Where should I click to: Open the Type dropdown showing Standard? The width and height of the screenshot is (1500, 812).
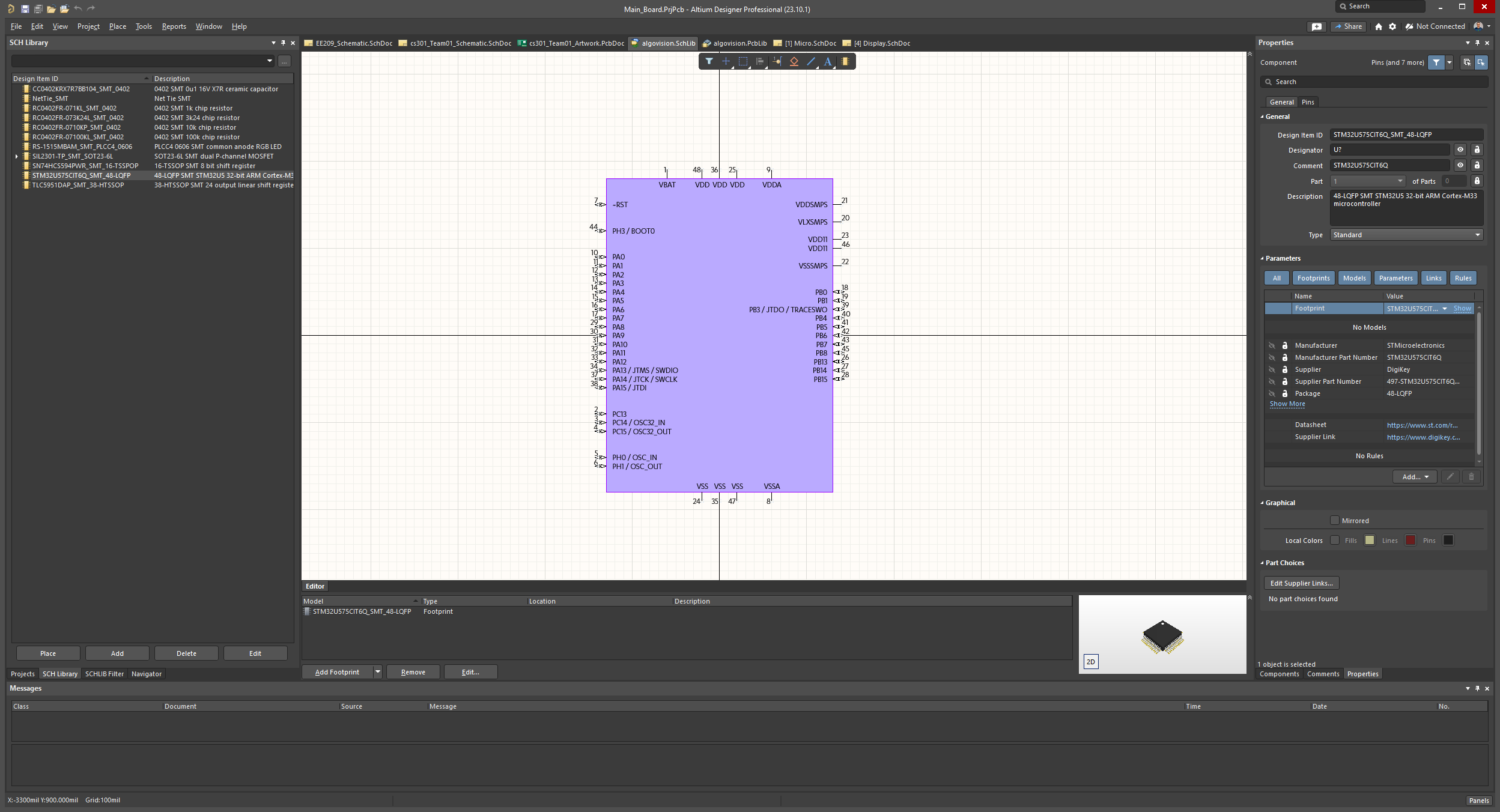(x=1407, y=235)
